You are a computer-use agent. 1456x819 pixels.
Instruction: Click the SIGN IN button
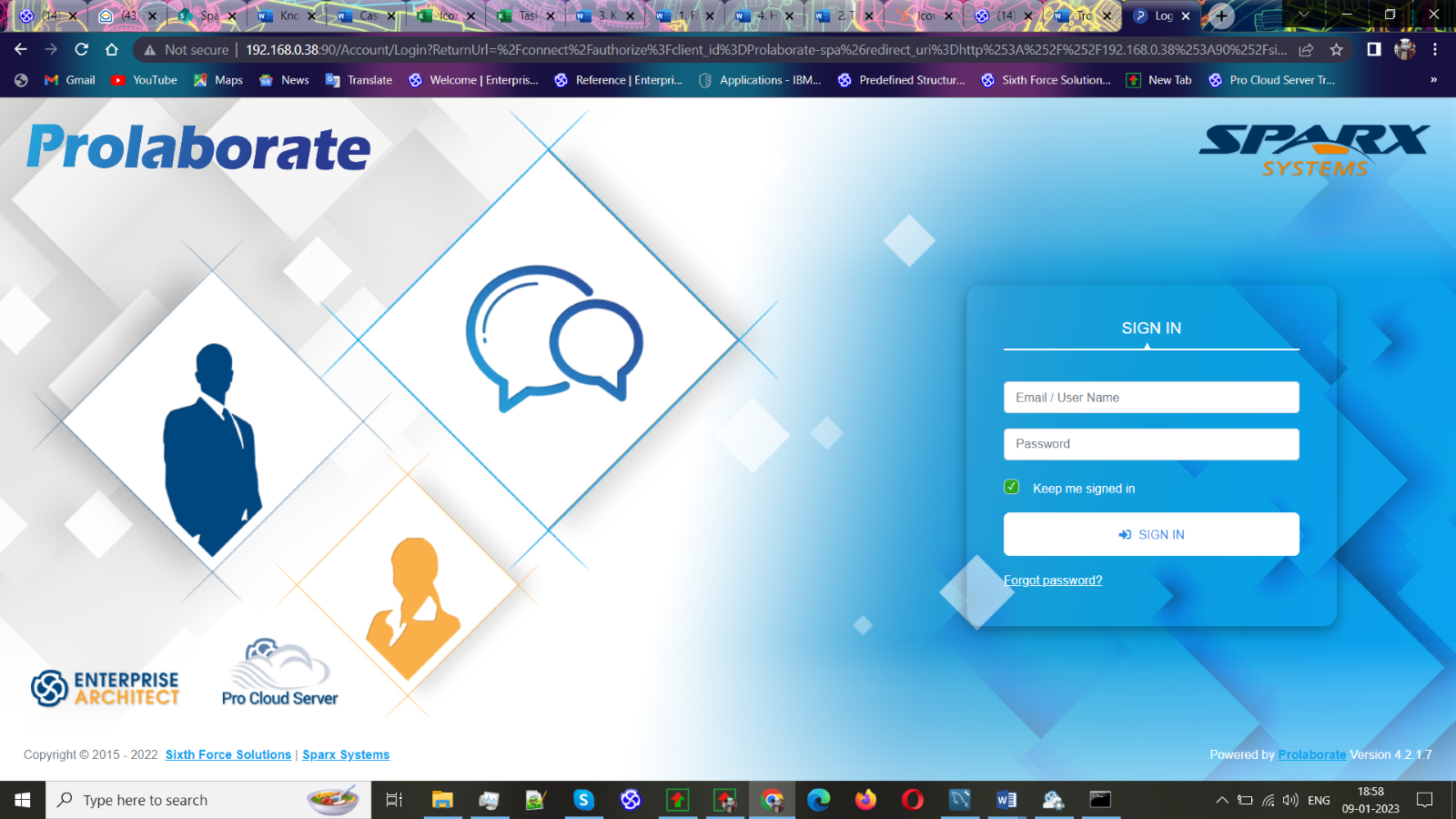pyautogui.click(x=1151, y=534)
